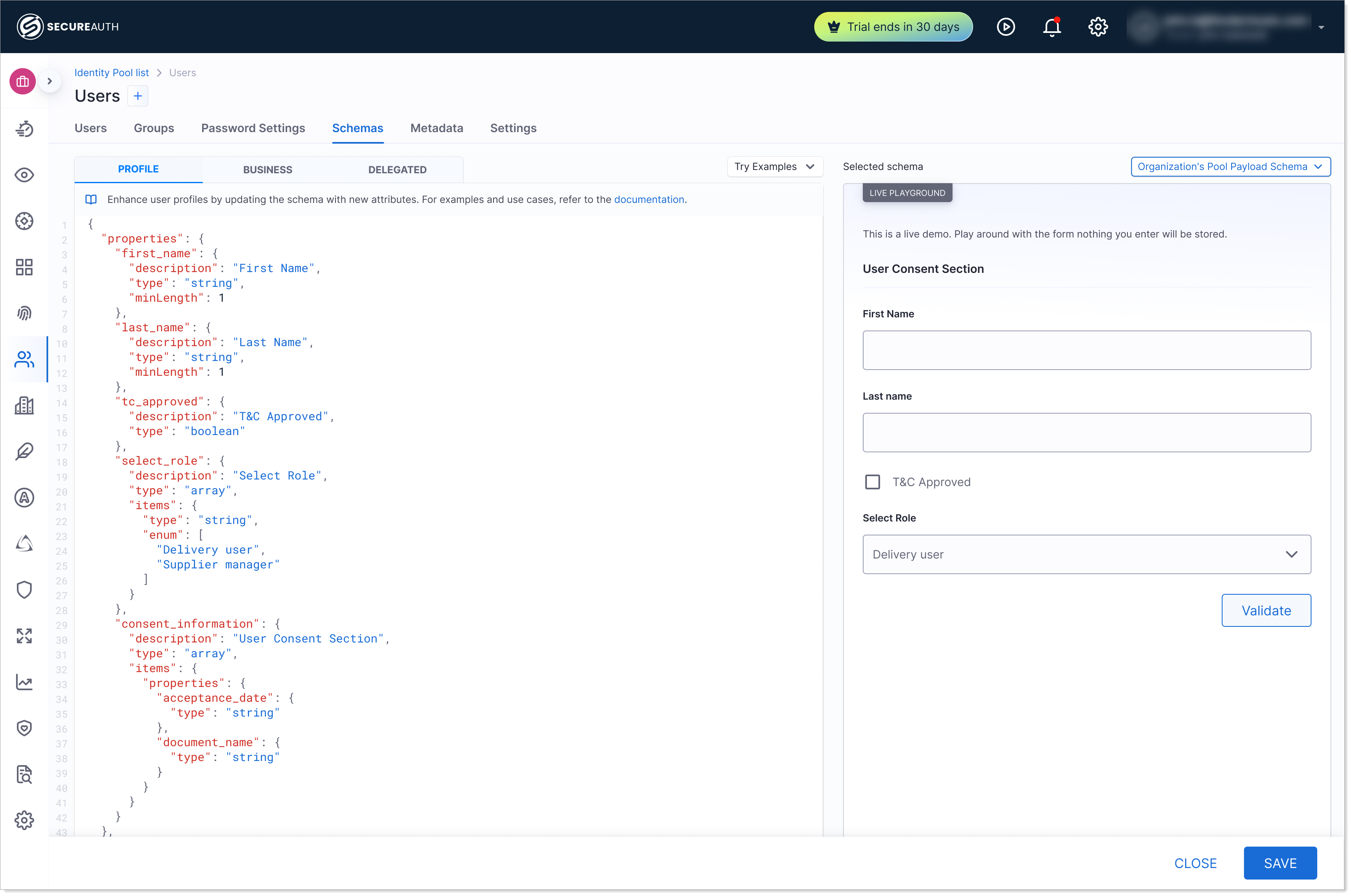
Task: Click the analytics chart sidebar icon
Action: pos(24,682)
